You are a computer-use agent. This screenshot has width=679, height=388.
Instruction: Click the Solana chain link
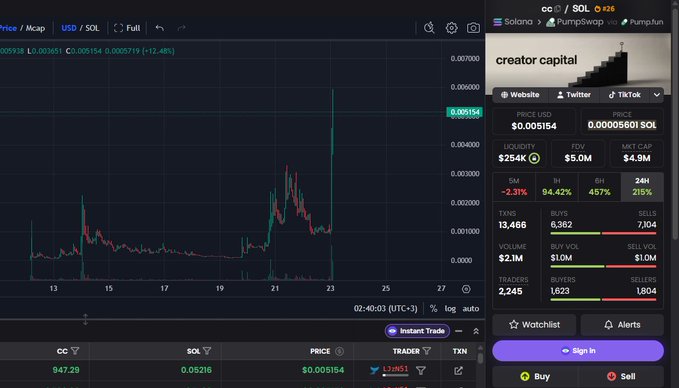(x=513, y=22)
